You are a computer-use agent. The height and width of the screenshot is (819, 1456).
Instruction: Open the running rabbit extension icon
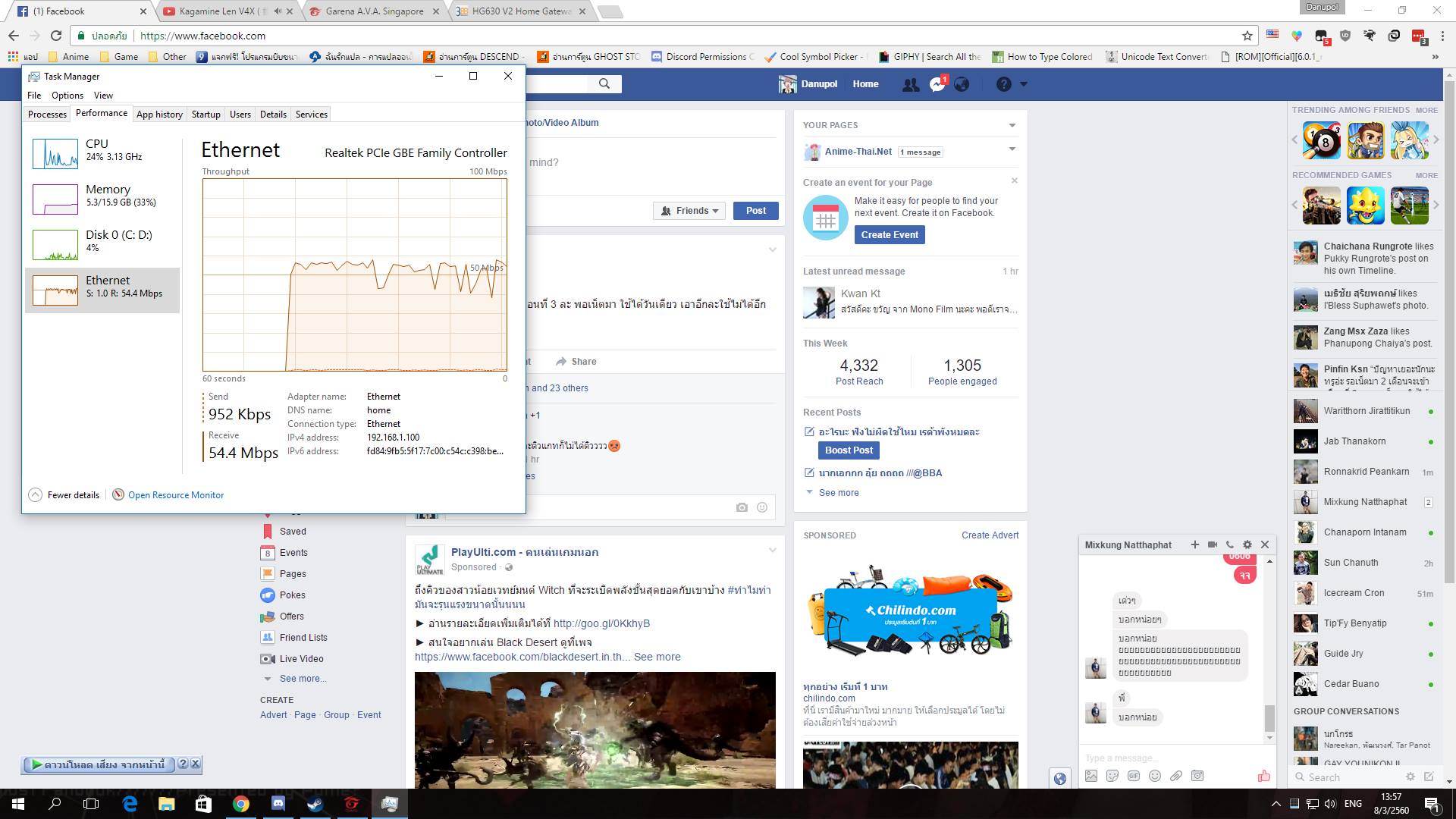[x=1370, y=36]
